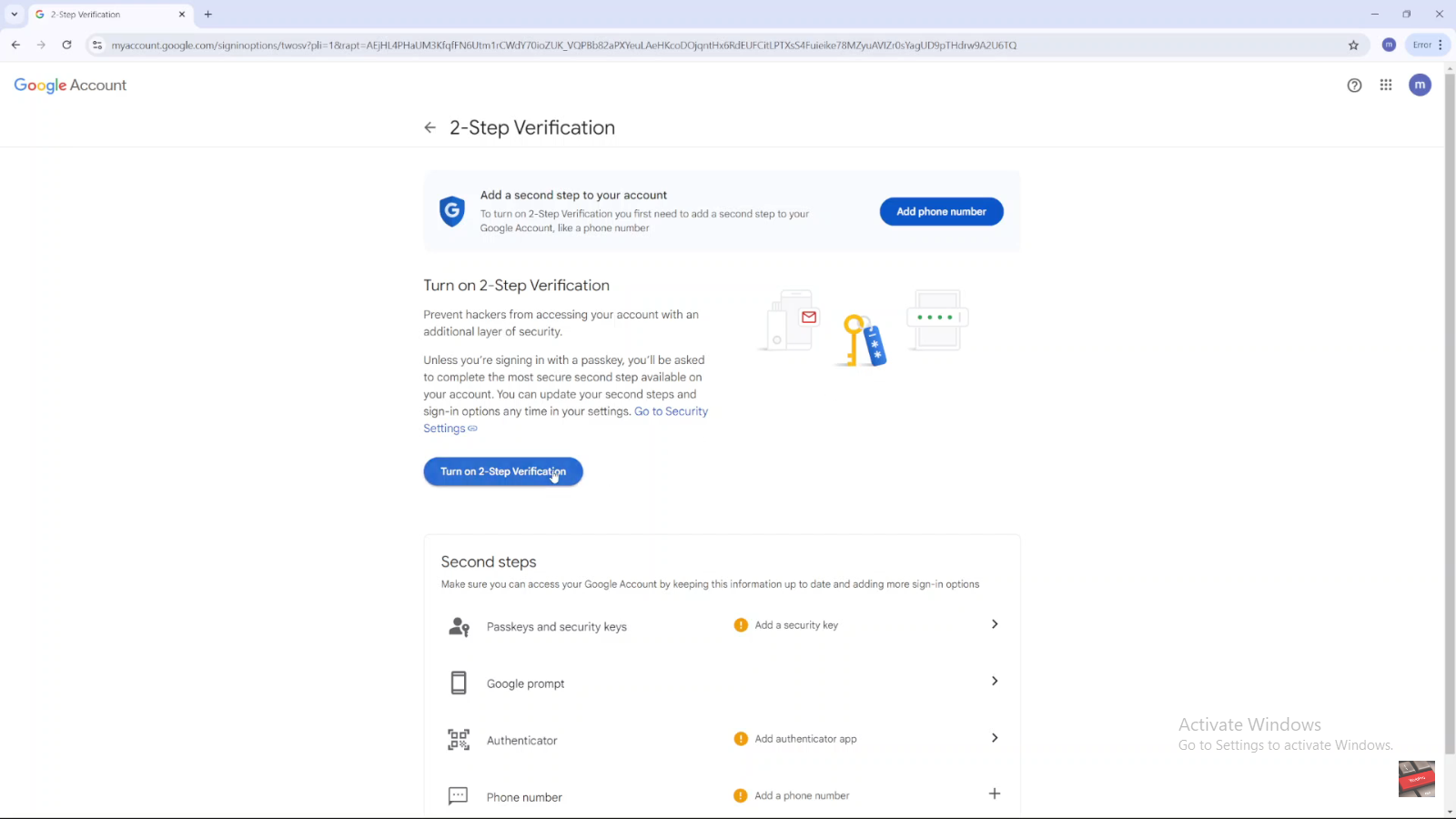Open the Go to Security Settings link

565,420
